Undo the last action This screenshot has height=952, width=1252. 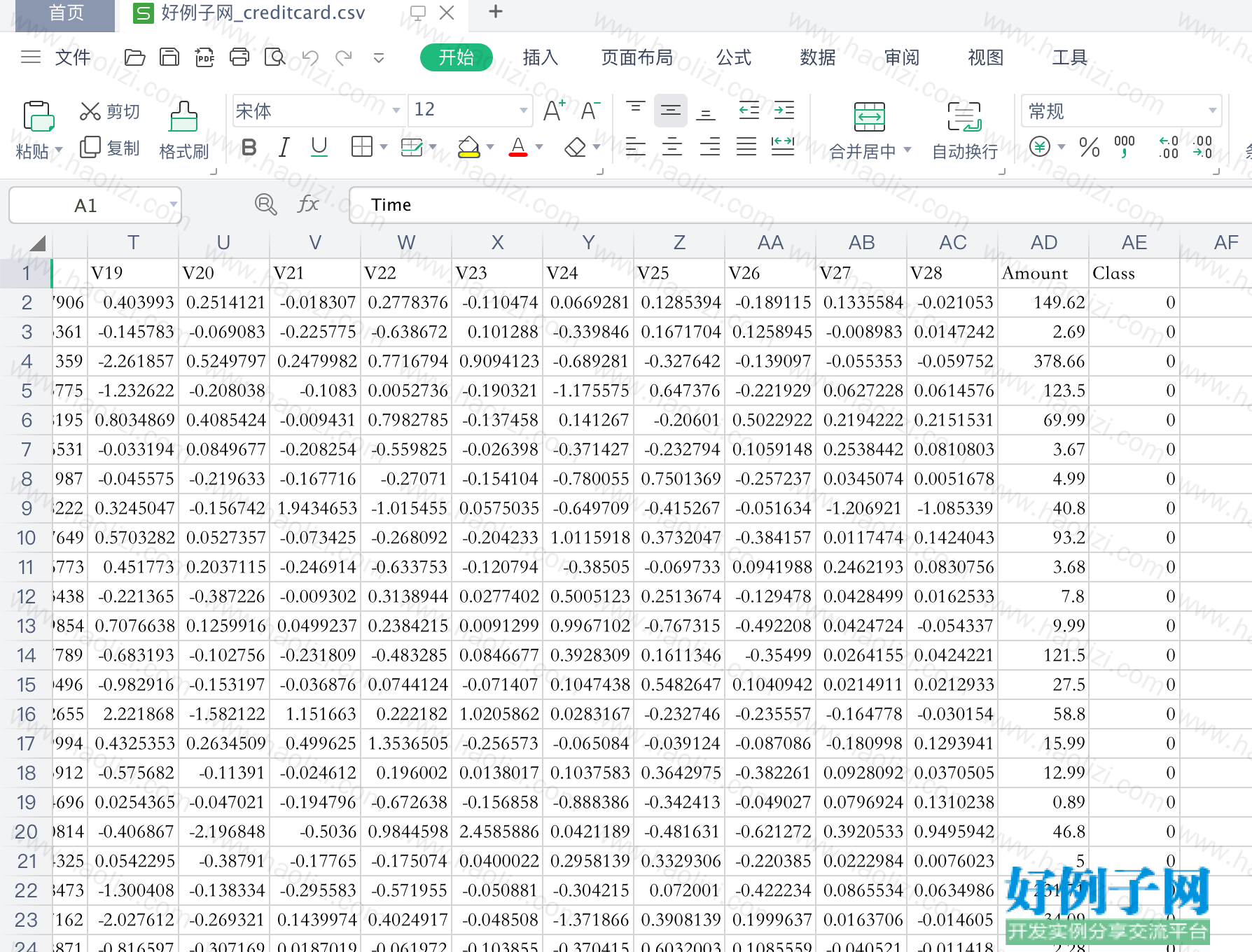pyautogui.click(x=309, y=57)
